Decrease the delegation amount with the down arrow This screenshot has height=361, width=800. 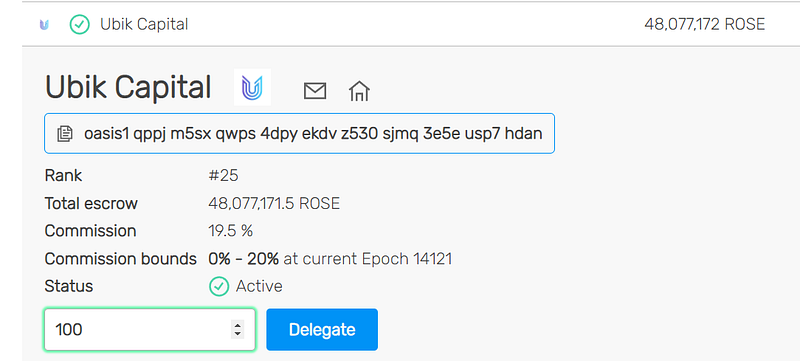pyautogui.click(x=237, y=334)
